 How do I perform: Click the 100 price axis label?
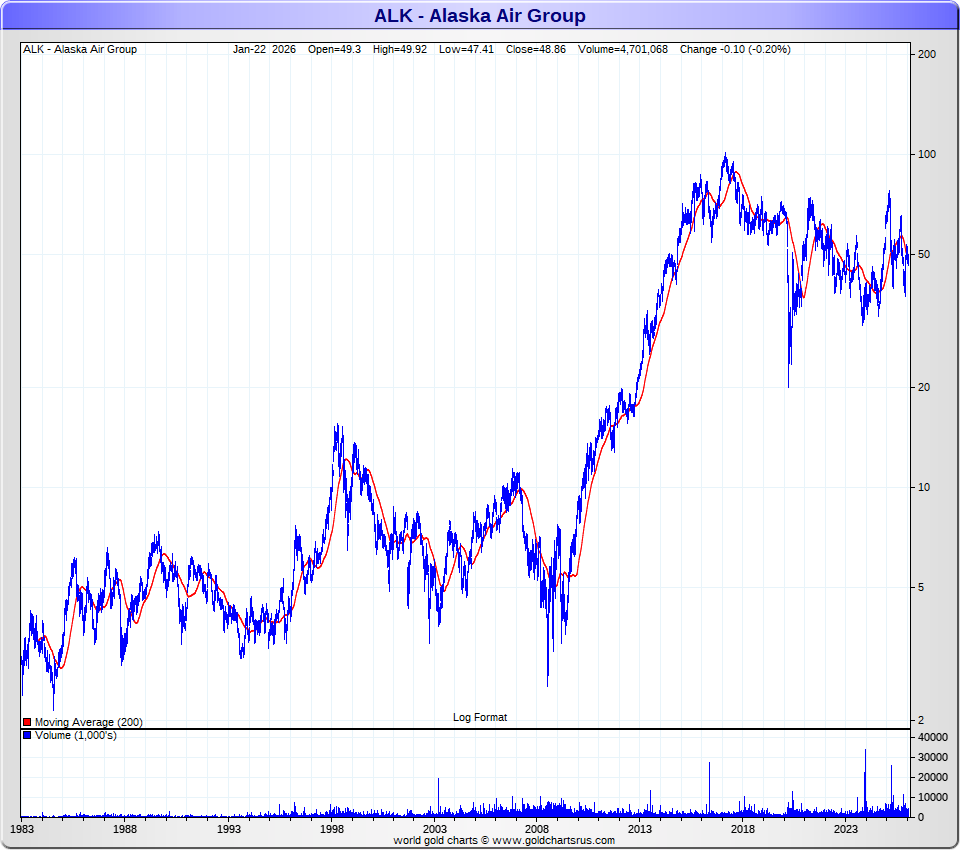click(x=927, y=154)
